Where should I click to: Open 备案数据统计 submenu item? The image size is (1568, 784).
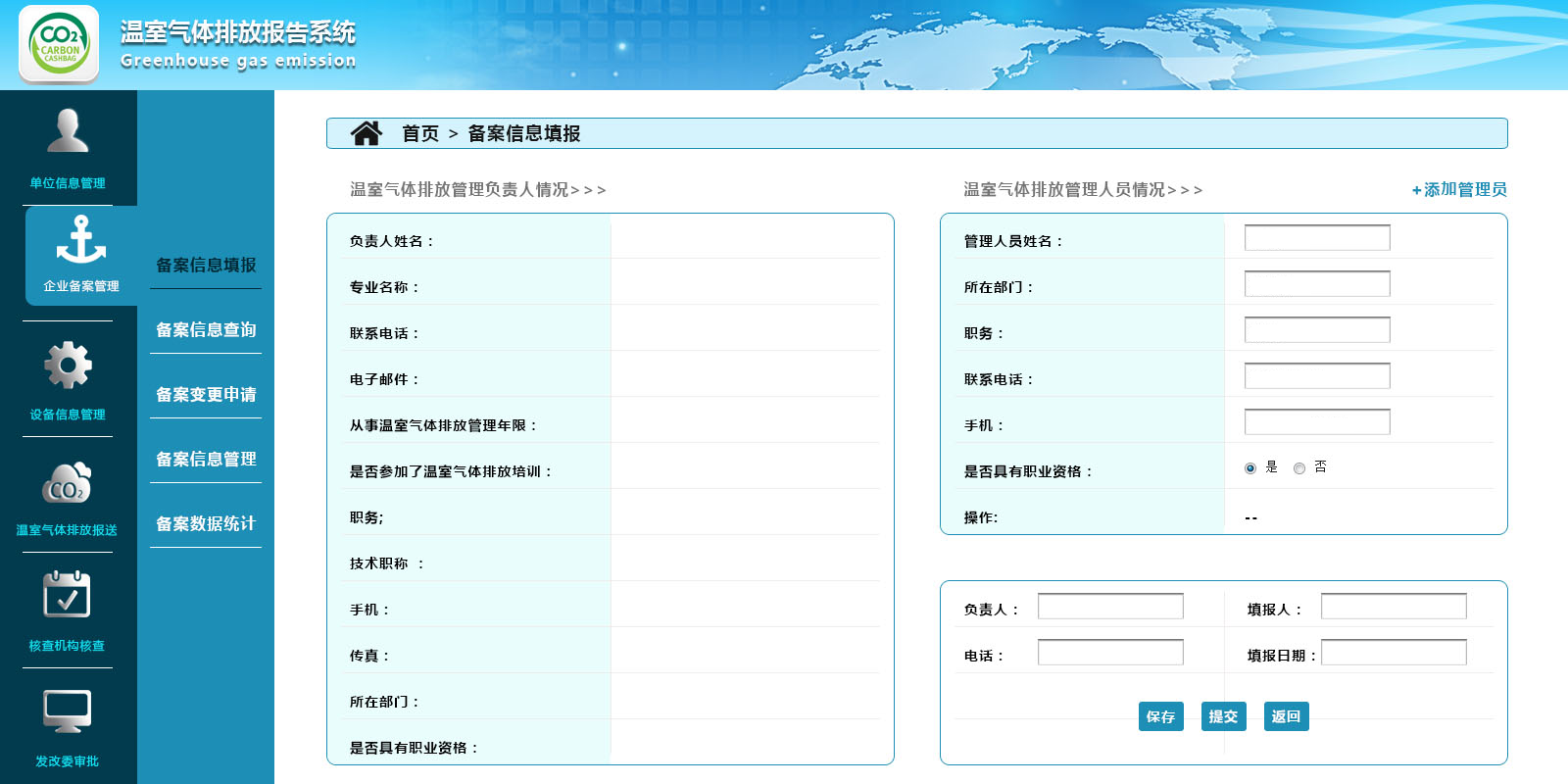point(206,523)
